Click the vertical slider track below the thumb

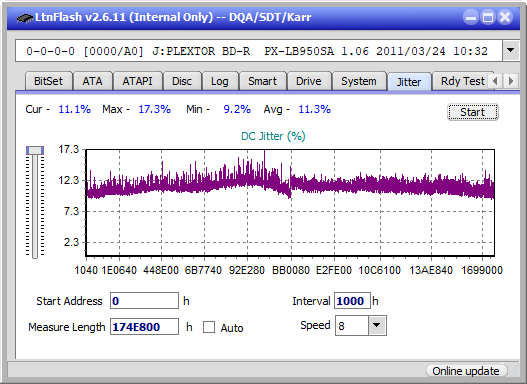35,208
